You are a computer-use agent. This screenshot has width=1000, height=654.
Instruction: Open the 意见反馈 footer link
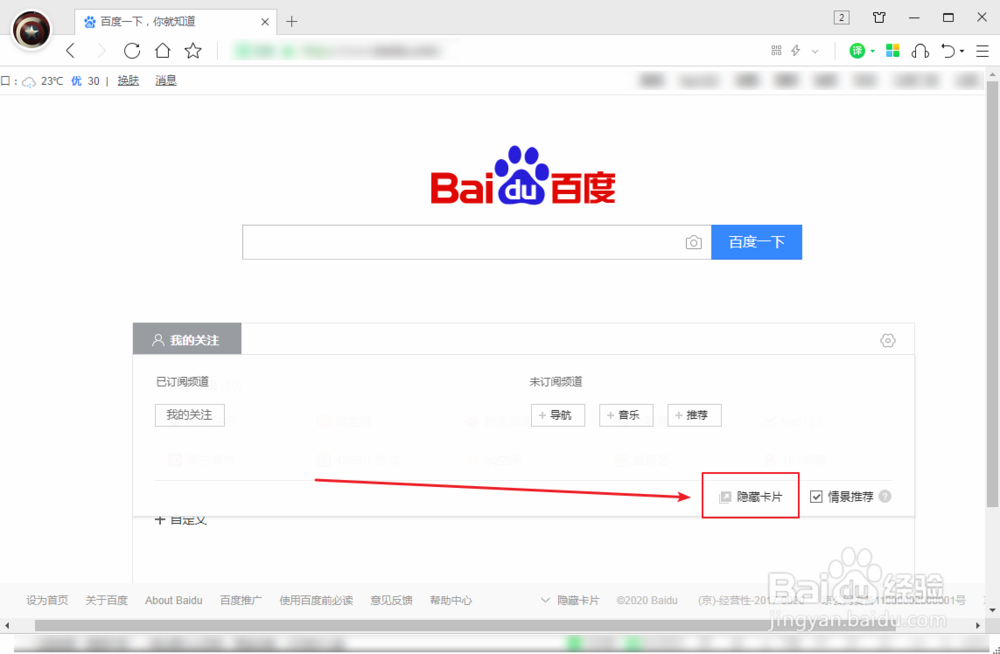[x=392, y=600]
